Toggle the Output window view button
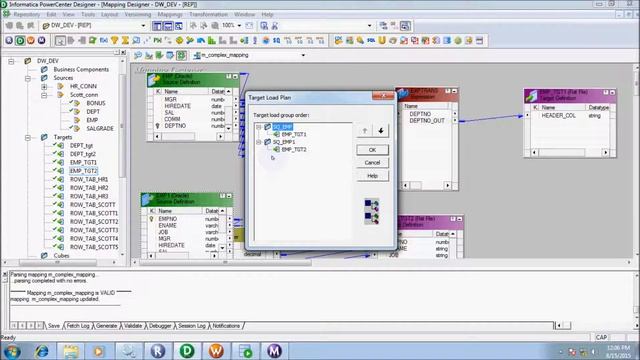This screenshot has width=640, height=360. pyautogui.click(x=168, y=26)
